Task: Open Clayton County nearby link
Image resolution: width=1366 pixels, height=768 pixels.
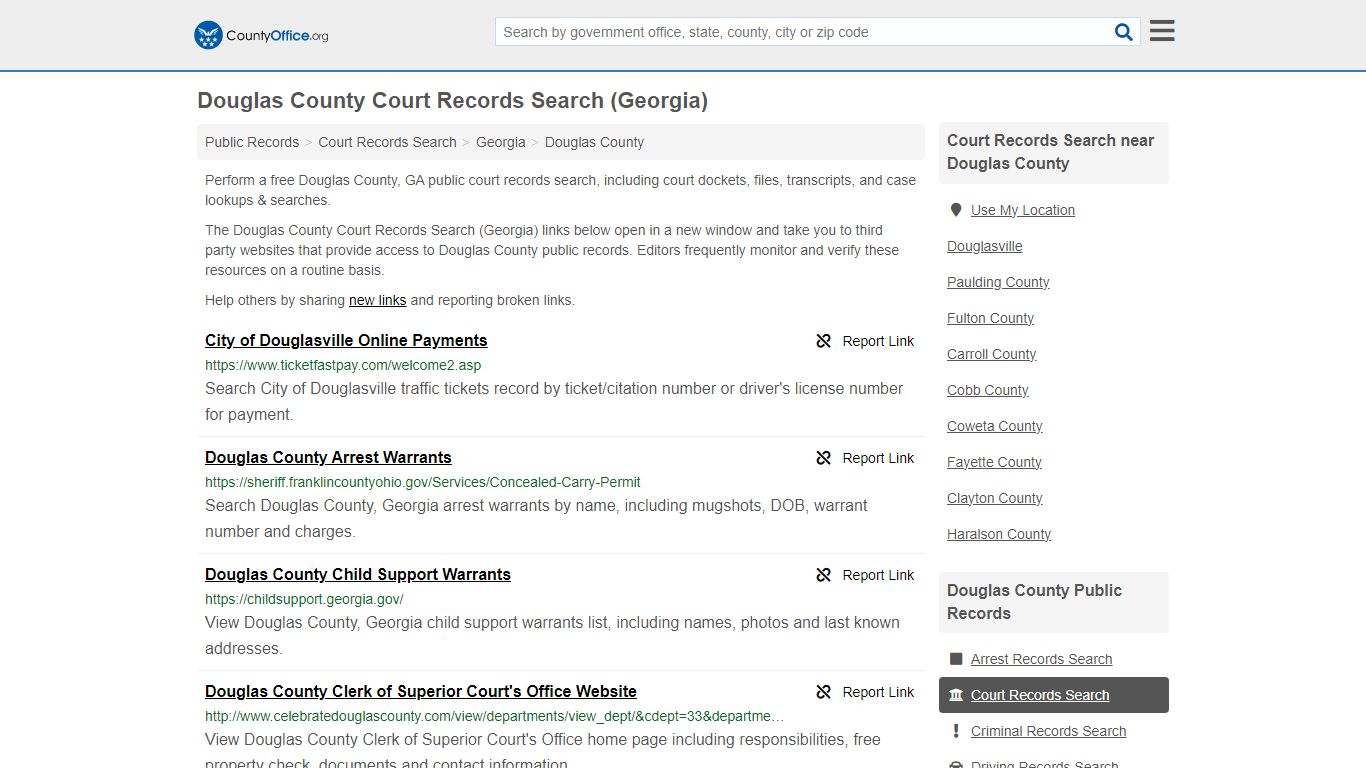Action: 995,498
